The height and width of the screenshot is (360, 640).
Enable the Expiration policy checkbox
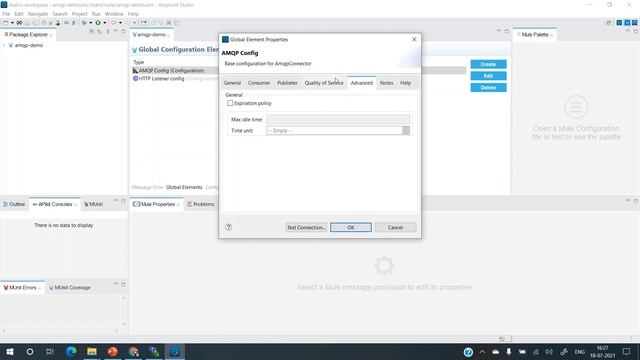(230, 103)
